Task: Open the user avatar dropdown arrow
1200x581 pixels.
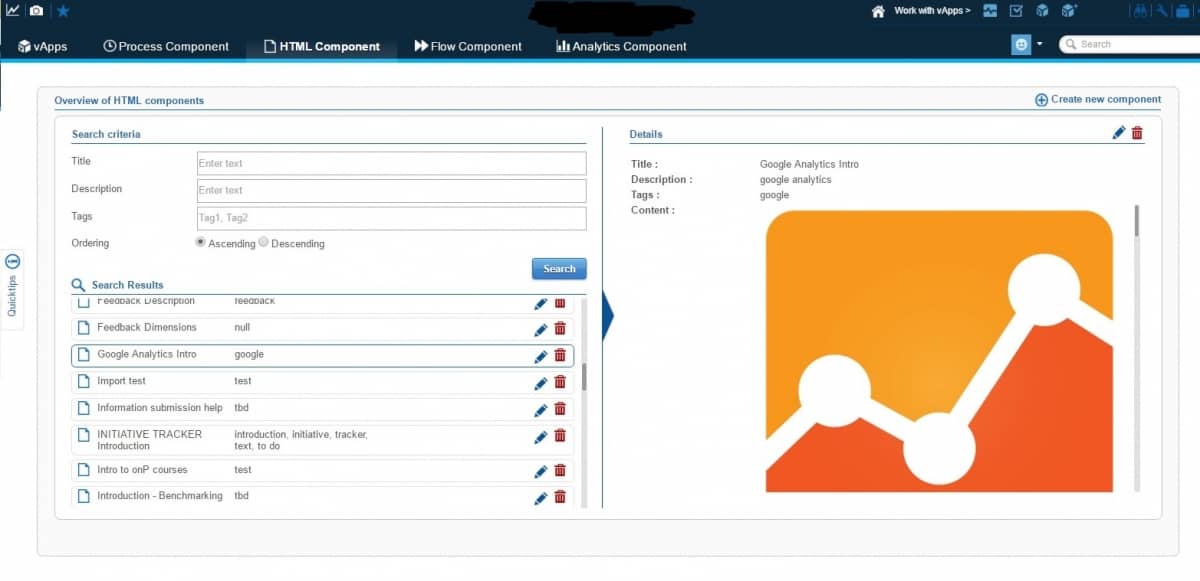Action: pos(1040,44)
